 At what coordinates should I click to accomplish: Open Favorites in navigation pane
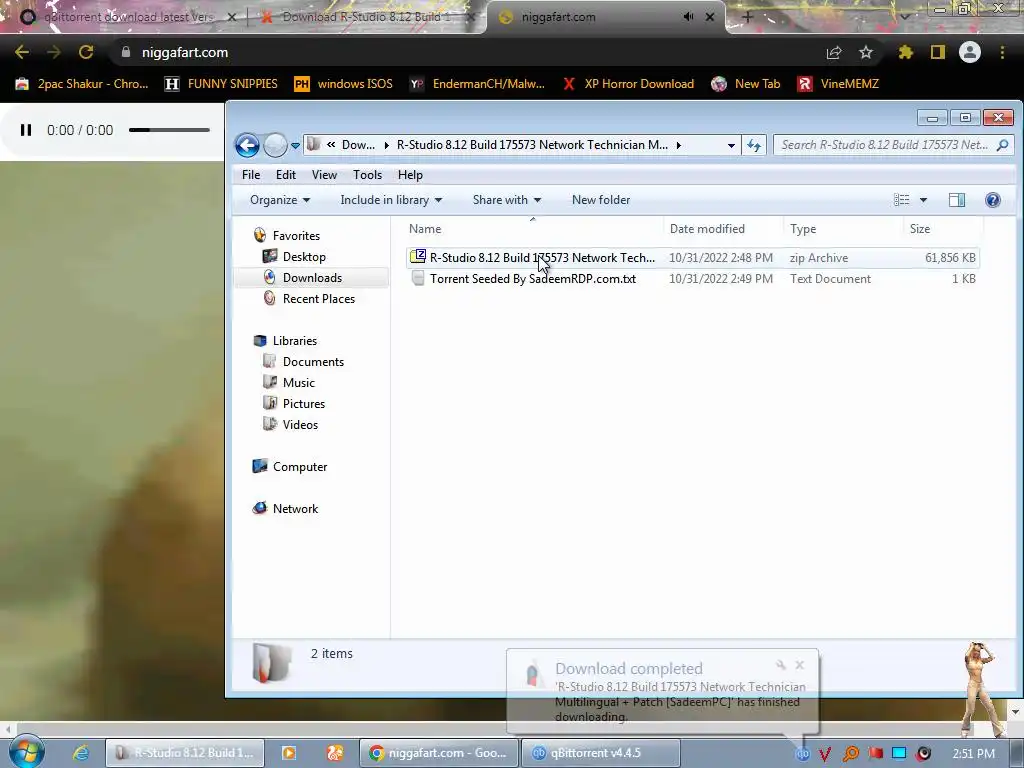click(296, 236)
